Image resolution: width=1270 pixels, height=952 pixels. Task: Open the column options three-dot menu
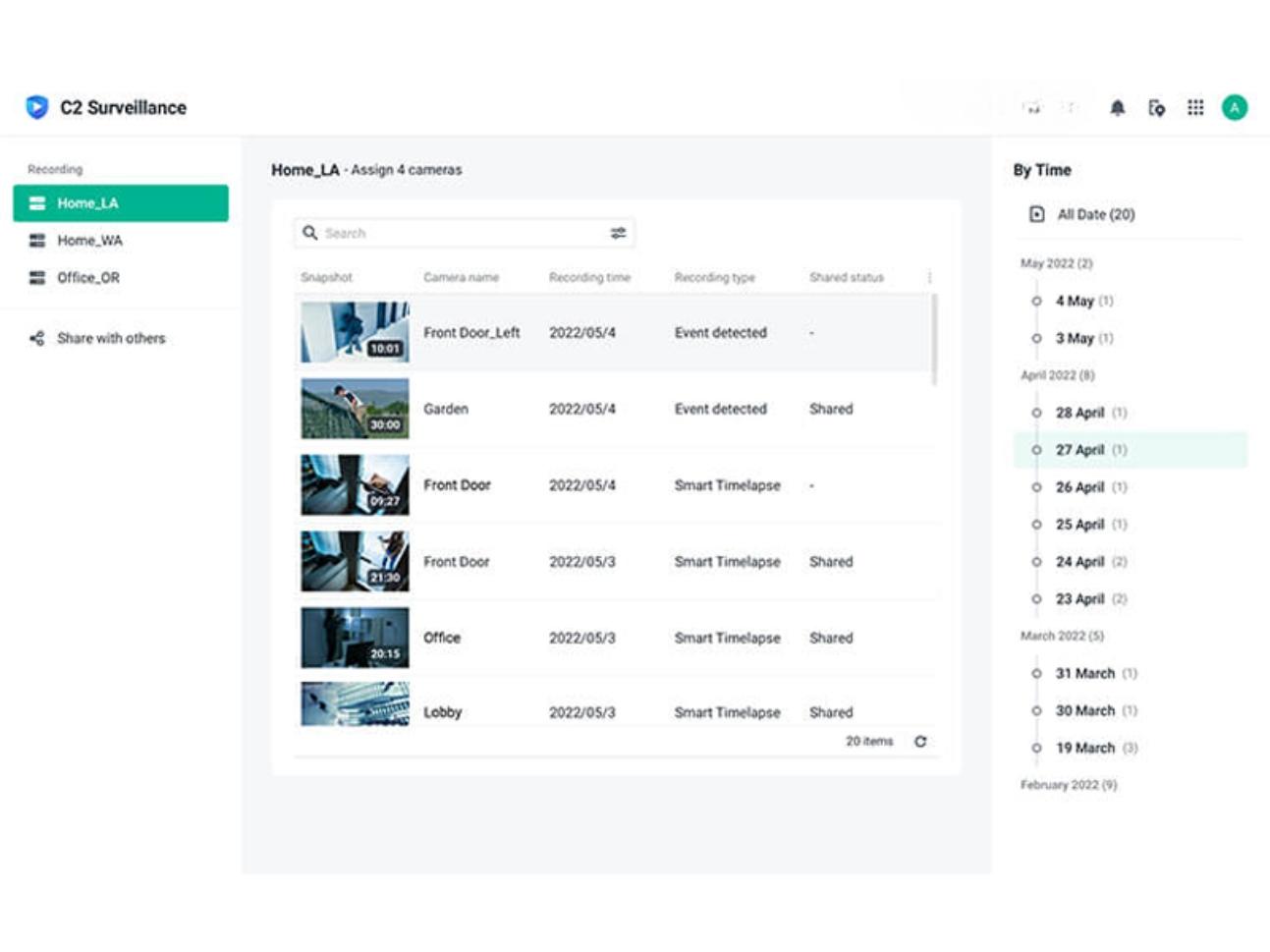(929, 277)
